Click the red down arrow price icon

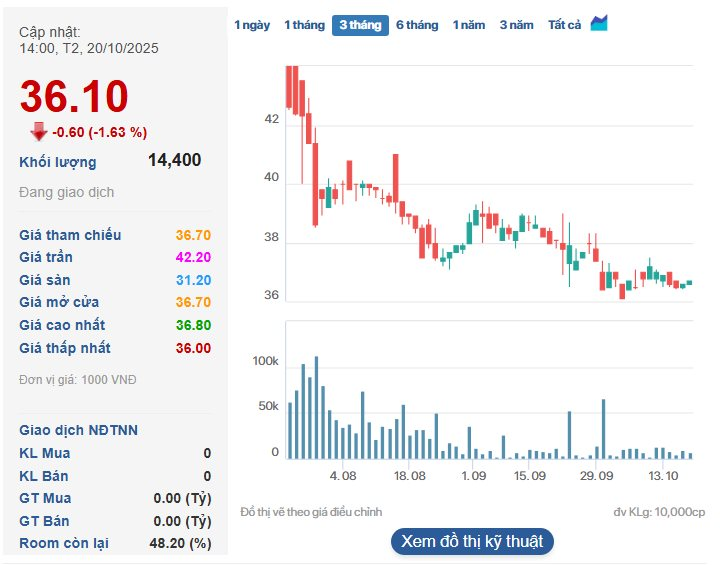[x=39, y=131]
